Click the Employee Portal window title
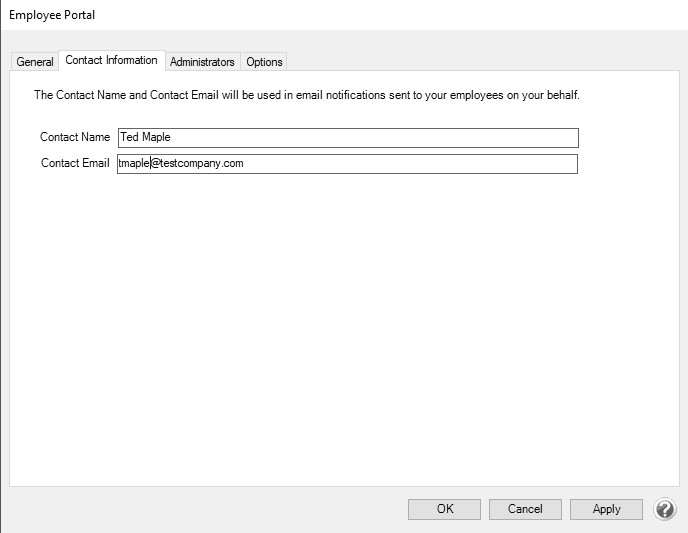This screenshot has width=688, height=533. (52, 15)
